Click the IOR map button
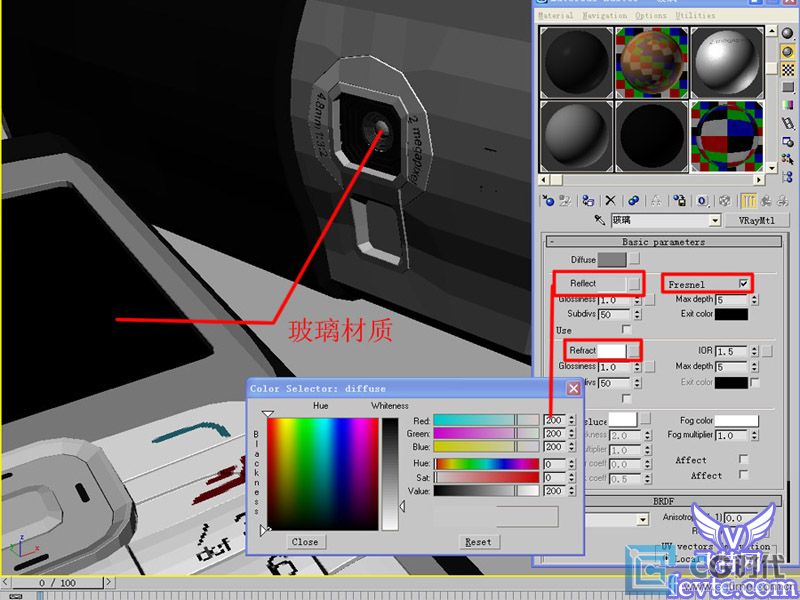This screenshot has height=600, width=800. 767,351
